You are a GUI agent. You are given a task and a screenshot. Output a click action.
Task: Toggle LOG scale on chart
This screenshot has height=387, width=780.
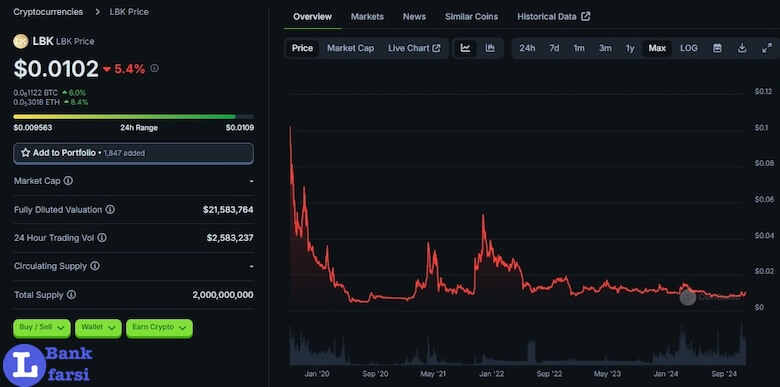[x=688, y=48]
